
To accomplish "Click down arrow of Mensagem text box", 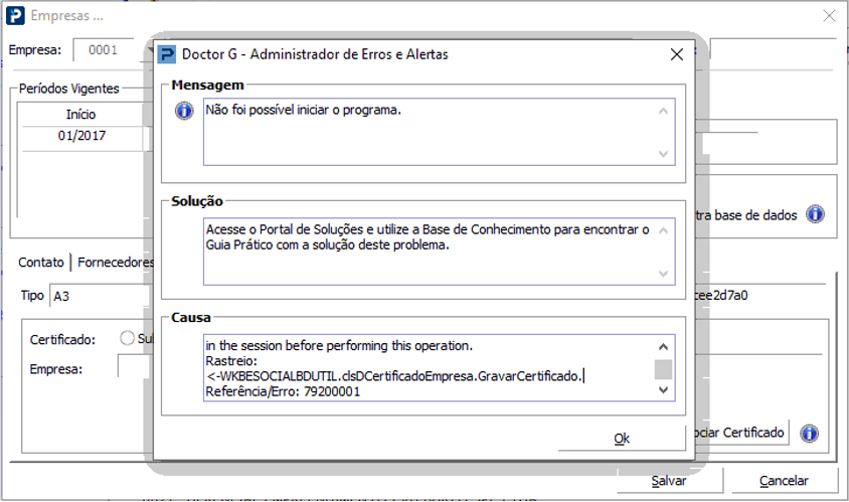I will (x=663, y=154).
